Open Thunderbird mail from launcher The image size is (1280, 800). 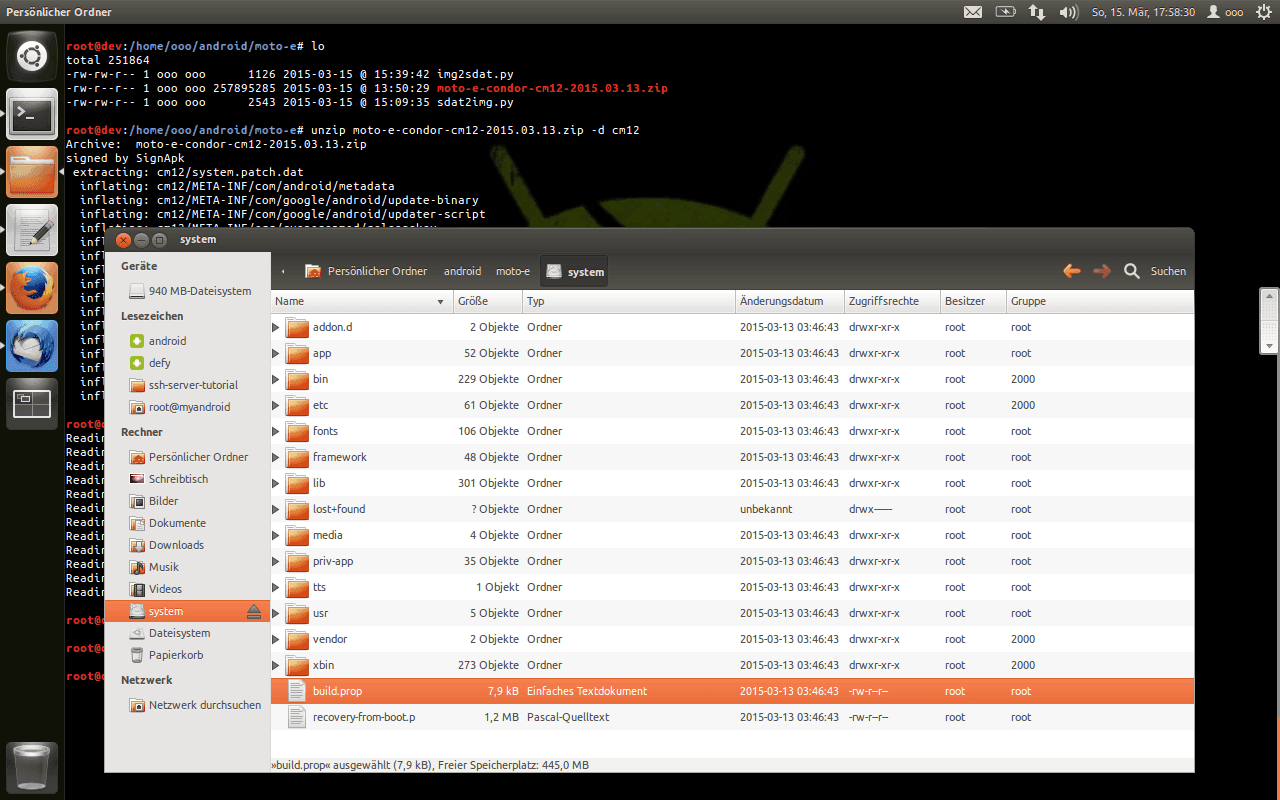coord(32,346)
